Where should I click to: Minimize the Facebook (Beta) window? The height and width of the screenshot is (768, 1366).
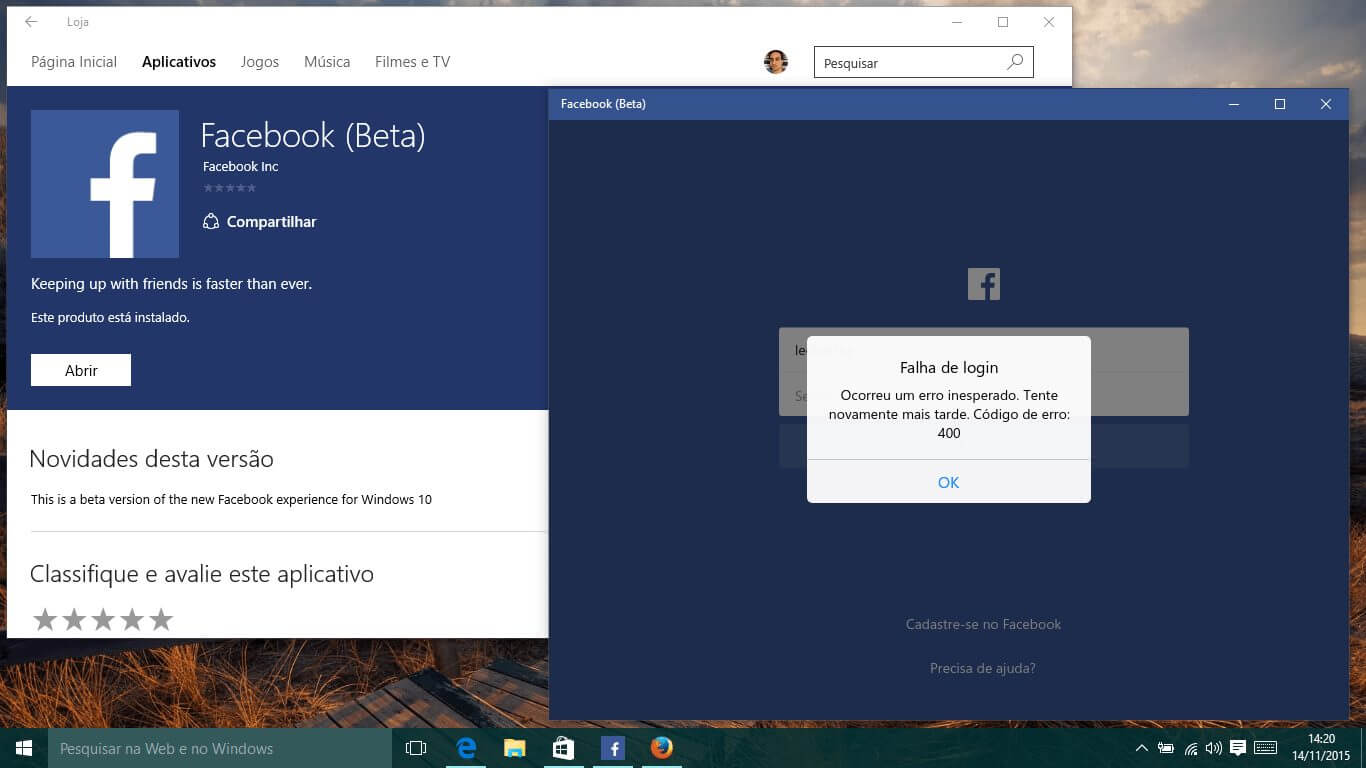click(x=1234, y=104)
